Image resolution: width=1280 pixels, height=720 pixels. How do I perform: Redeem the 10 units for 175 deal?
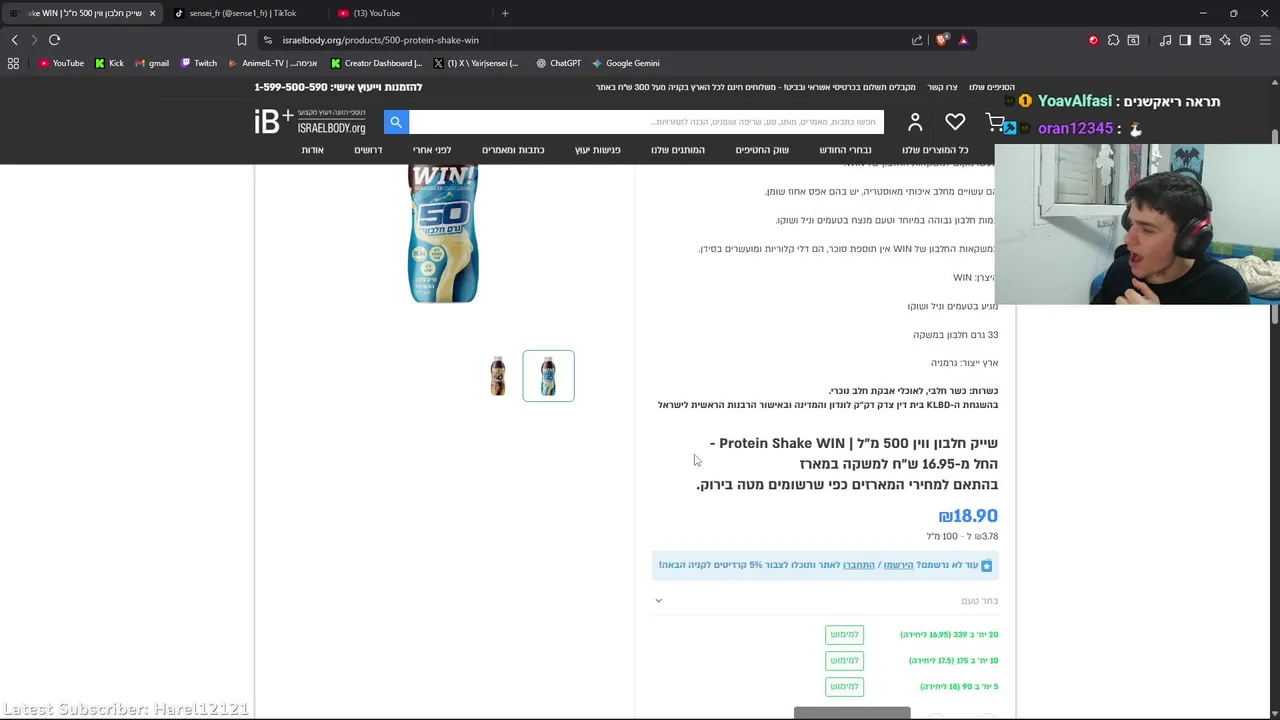point(844,660)
